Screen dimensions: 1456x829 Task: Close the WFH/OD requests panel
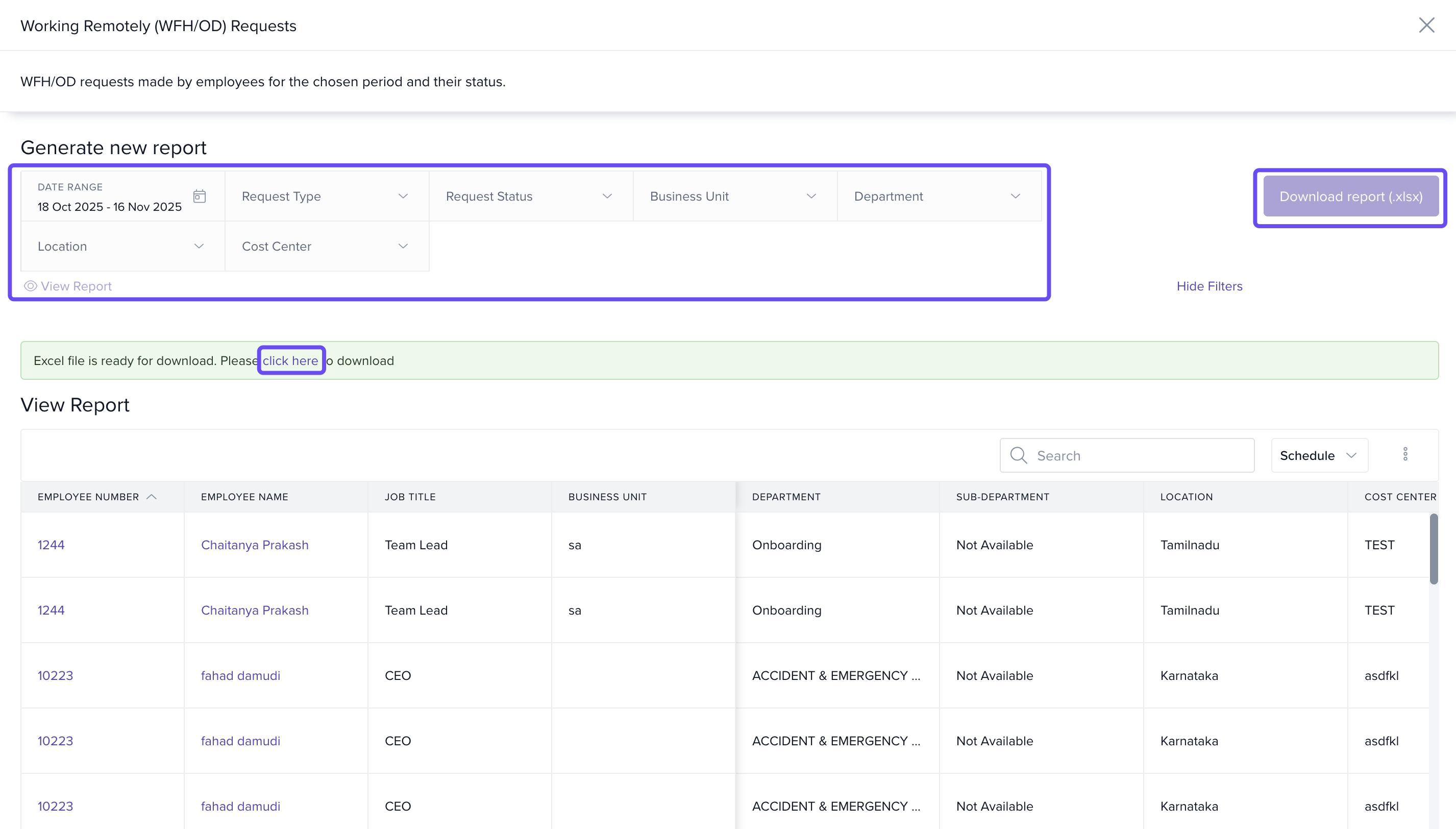coord(1426,25)
